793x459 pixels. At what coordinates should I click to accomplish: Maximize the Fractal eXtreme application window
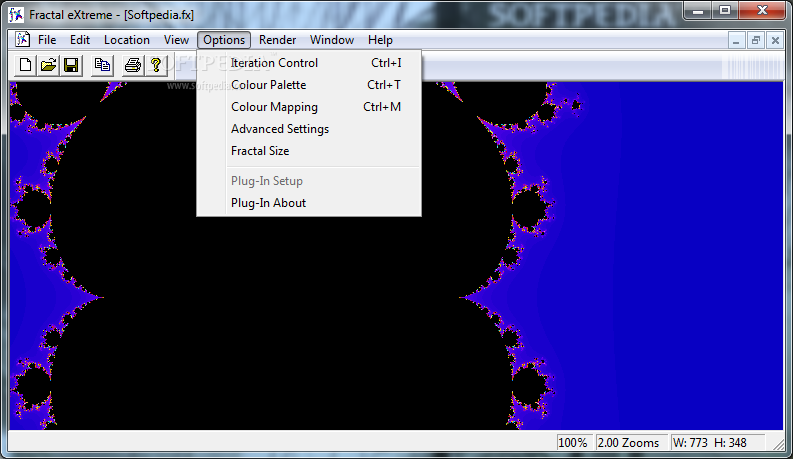click(x=725, y=11)
